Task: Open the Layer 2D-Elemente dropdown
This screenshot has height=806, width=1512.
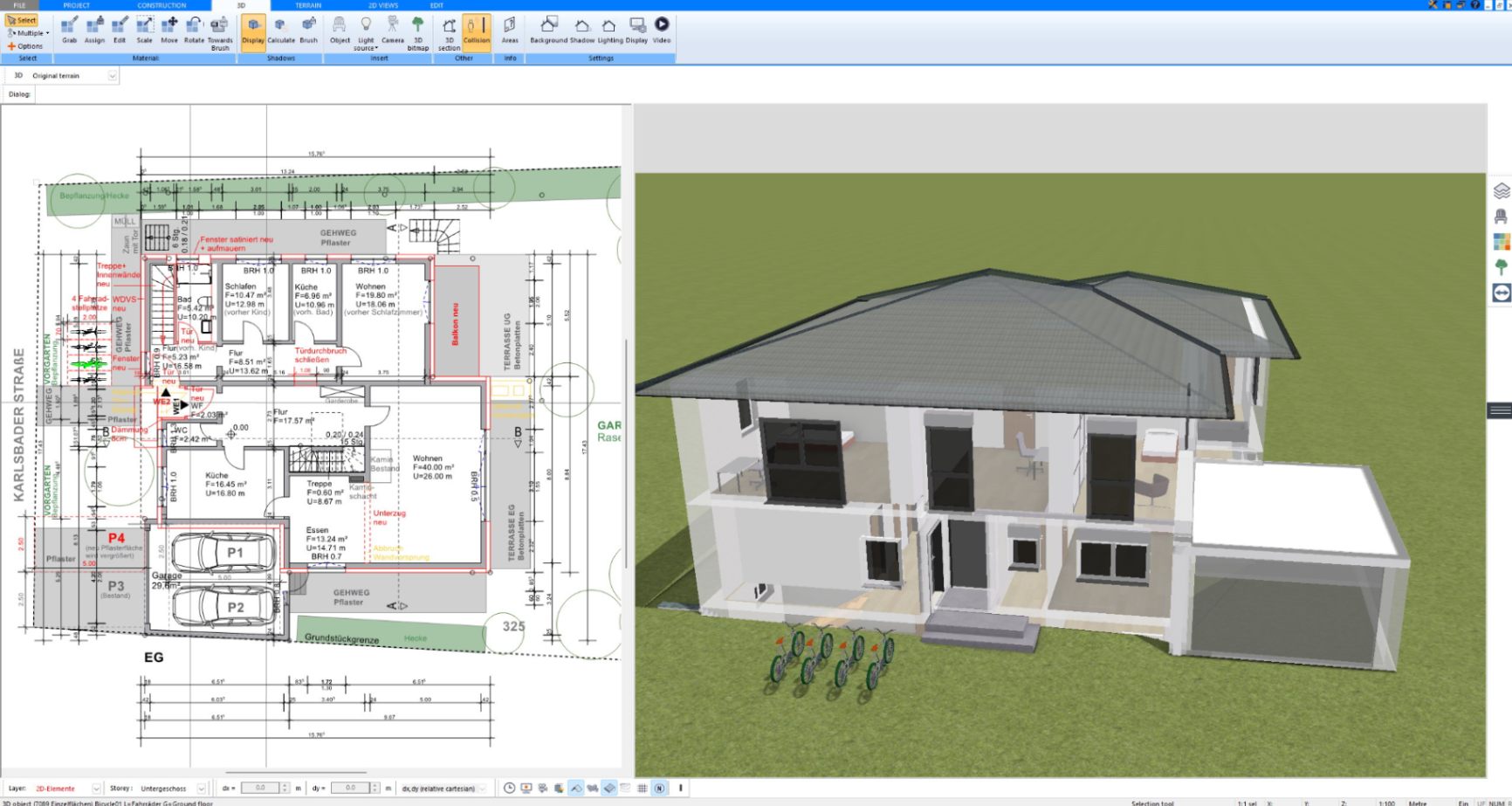Action: point(96,788)
